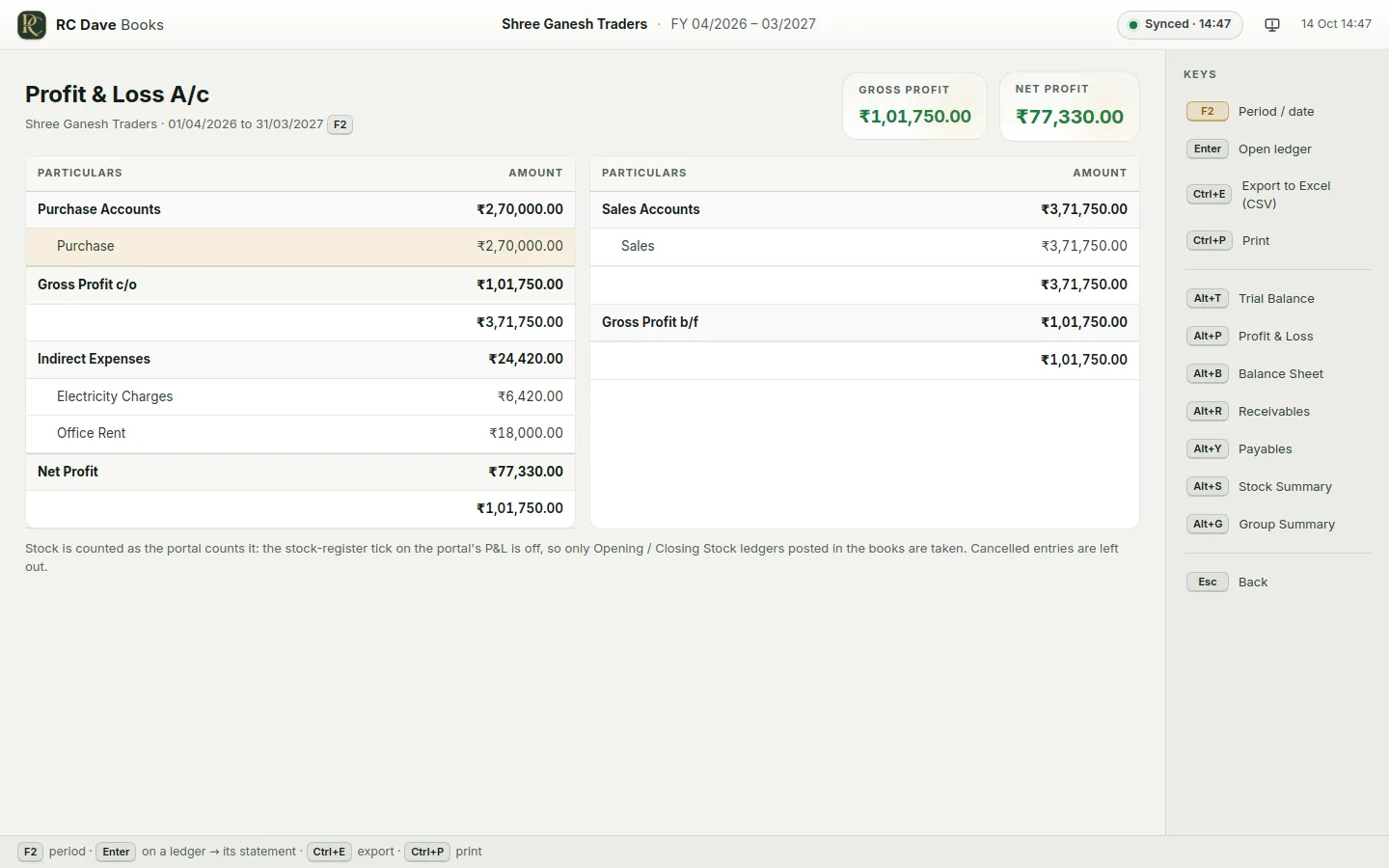
Task: Click the Ctrl+E export key in footer
Action: 329,853
